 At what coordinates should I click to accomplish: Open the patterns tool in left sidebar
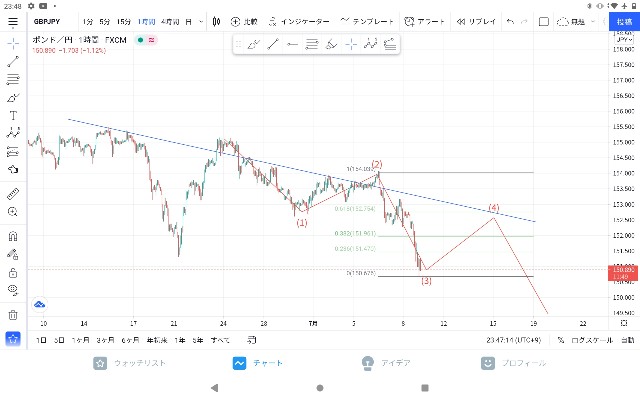13,133
